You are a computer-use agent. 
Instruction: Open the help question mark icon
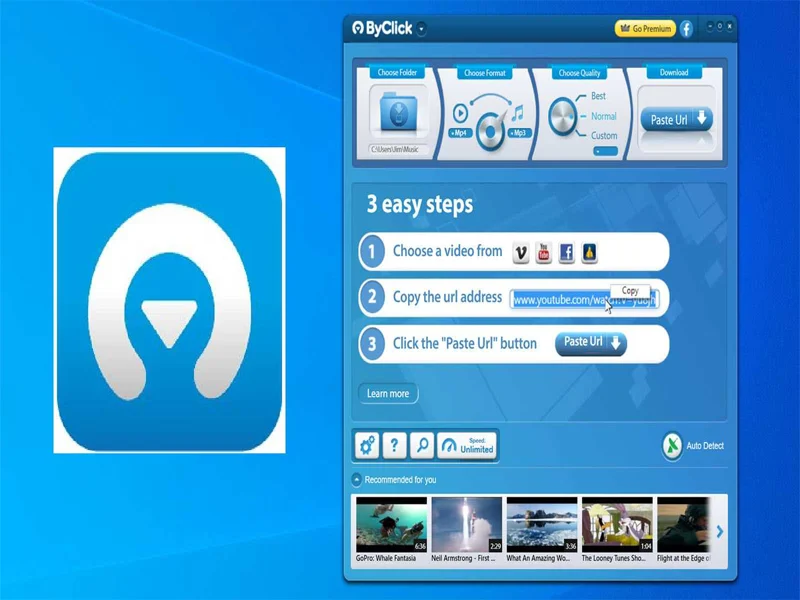[x=395, y=444]
